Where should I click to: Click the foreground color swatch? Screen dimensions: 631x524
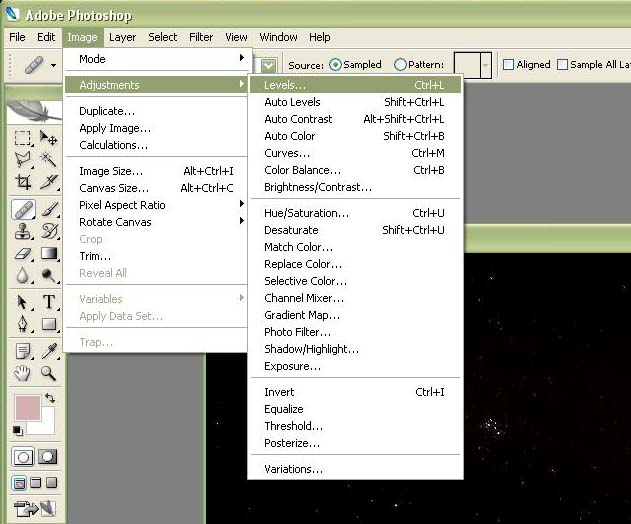(28, 408)
